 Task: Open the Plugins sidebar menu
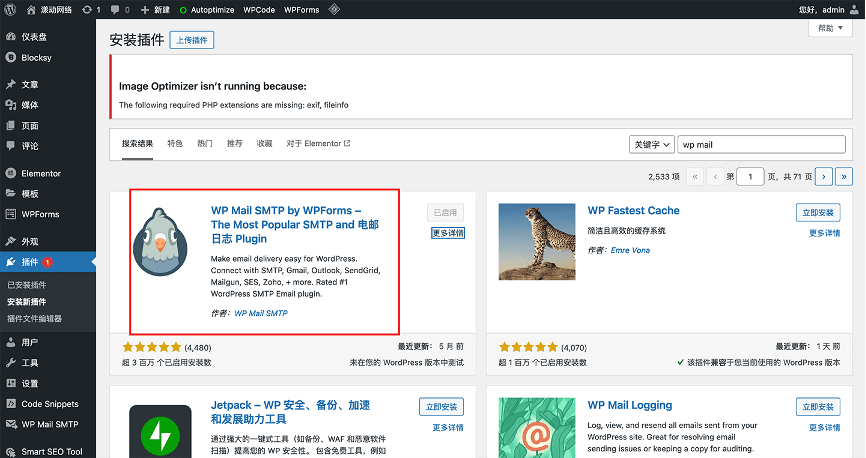(48, 262)
